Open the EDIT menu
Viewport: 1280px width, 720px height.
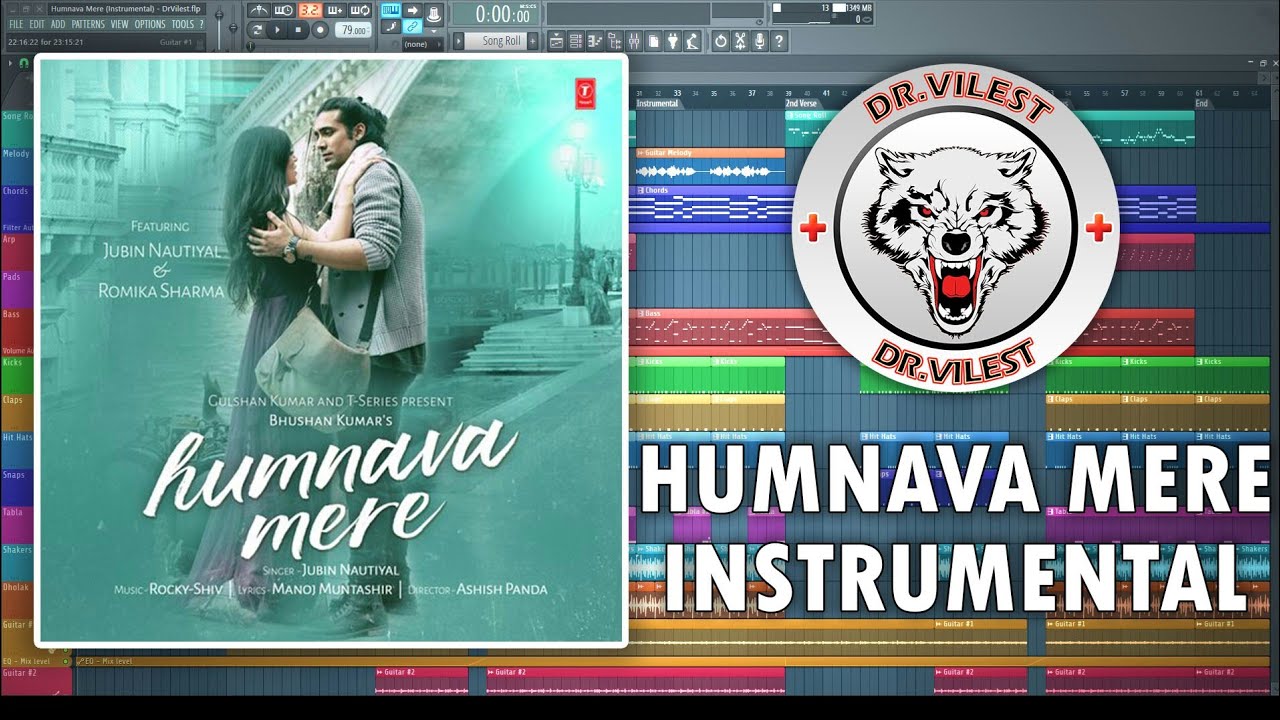tap(37, 24)
